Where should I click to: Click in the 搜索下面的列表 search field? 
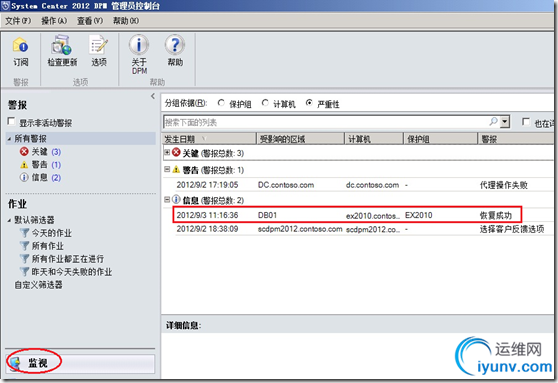326,122
